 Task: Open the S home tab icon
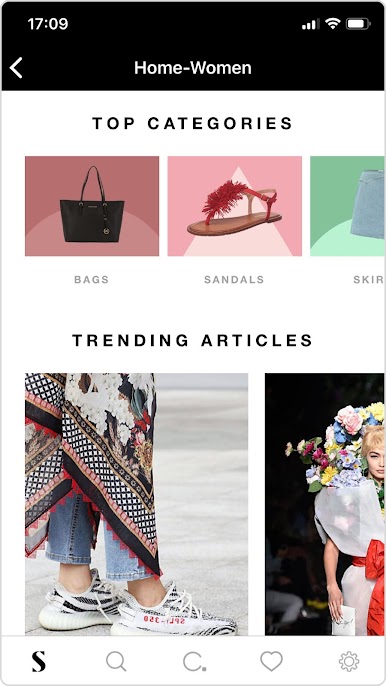tap(39, 662)
